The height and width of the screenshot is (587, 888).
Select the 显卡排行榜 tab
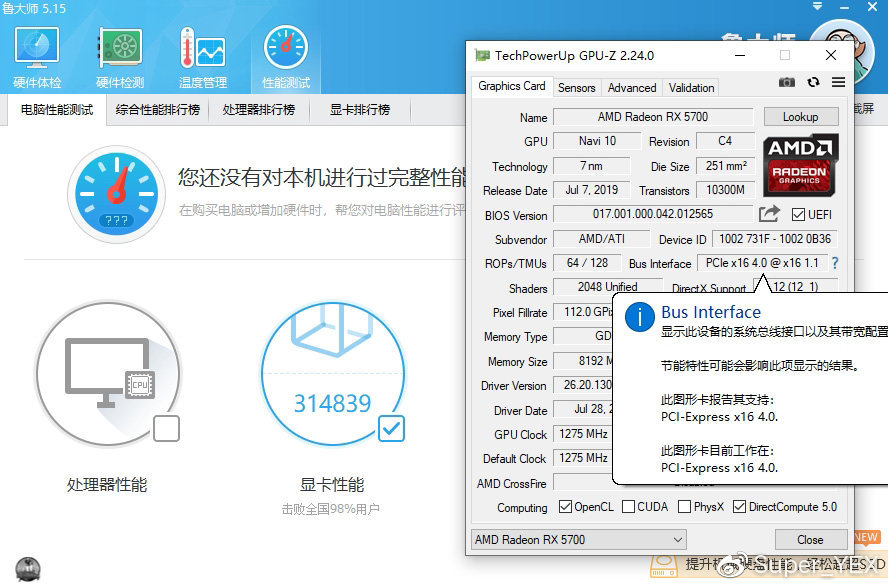point(360,110)
